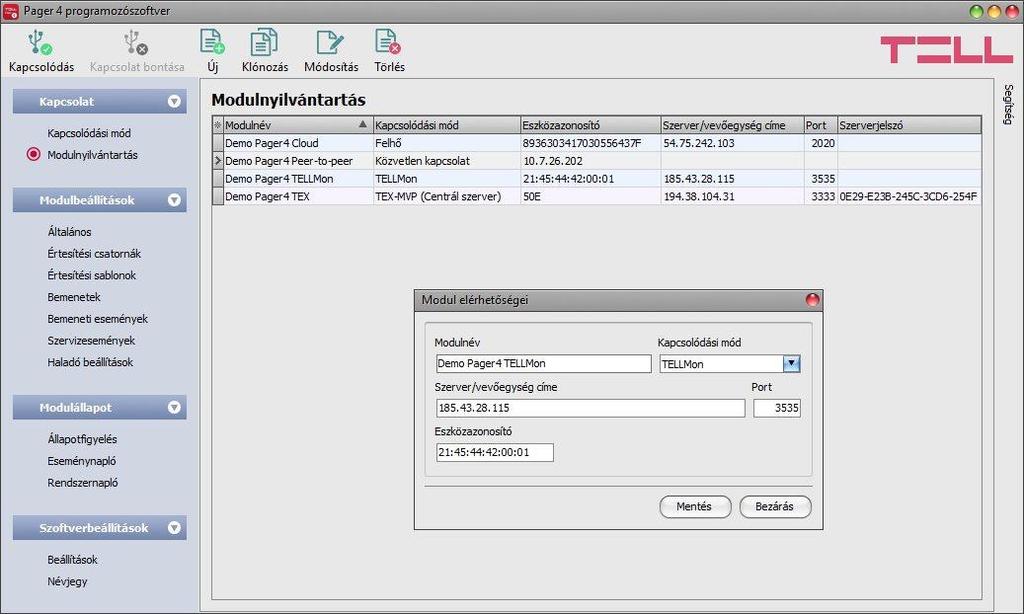
Task: Open Eseménynapló page
Action: 82,461
